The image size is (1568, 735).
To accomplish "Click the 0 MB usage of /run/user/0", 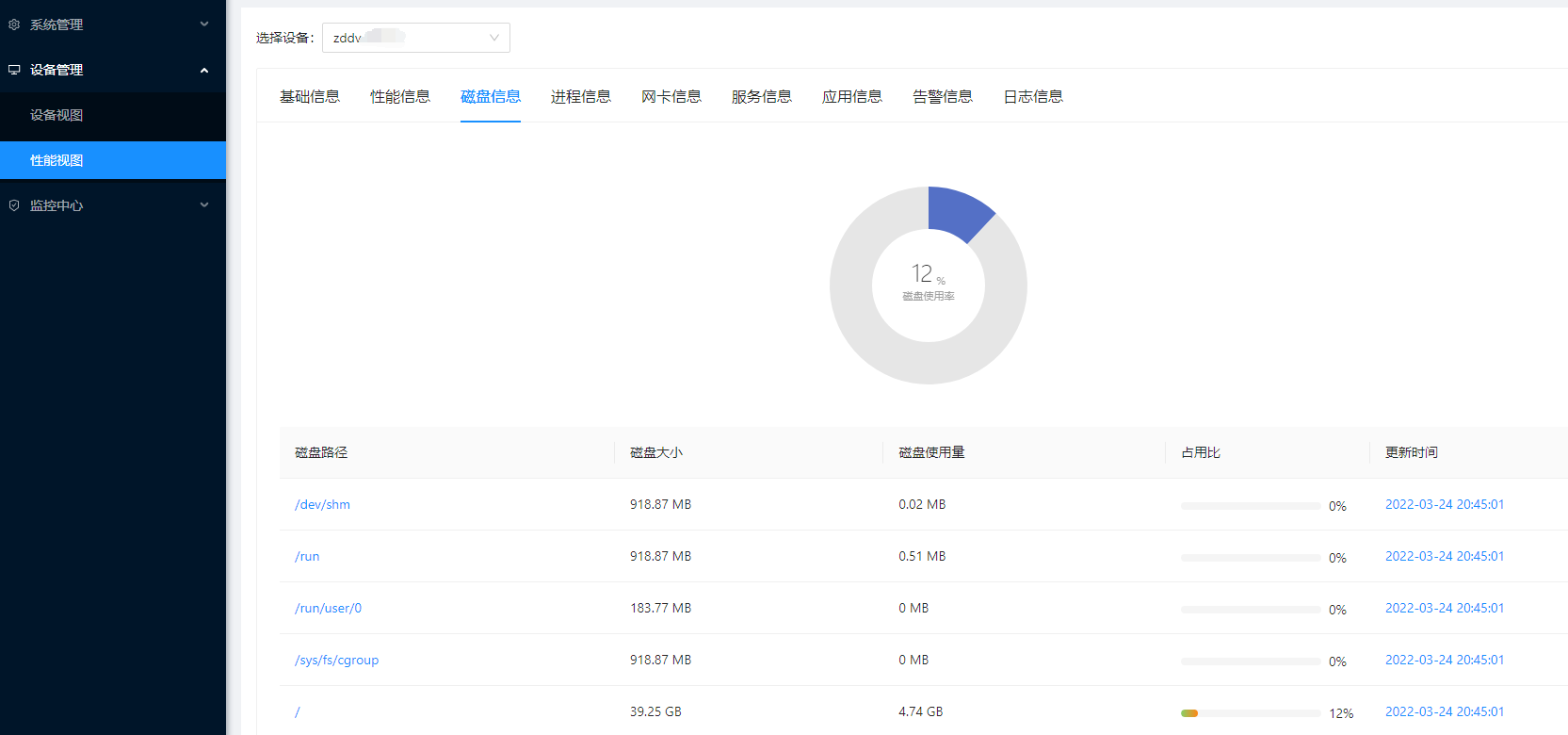I will pos(913,608).
